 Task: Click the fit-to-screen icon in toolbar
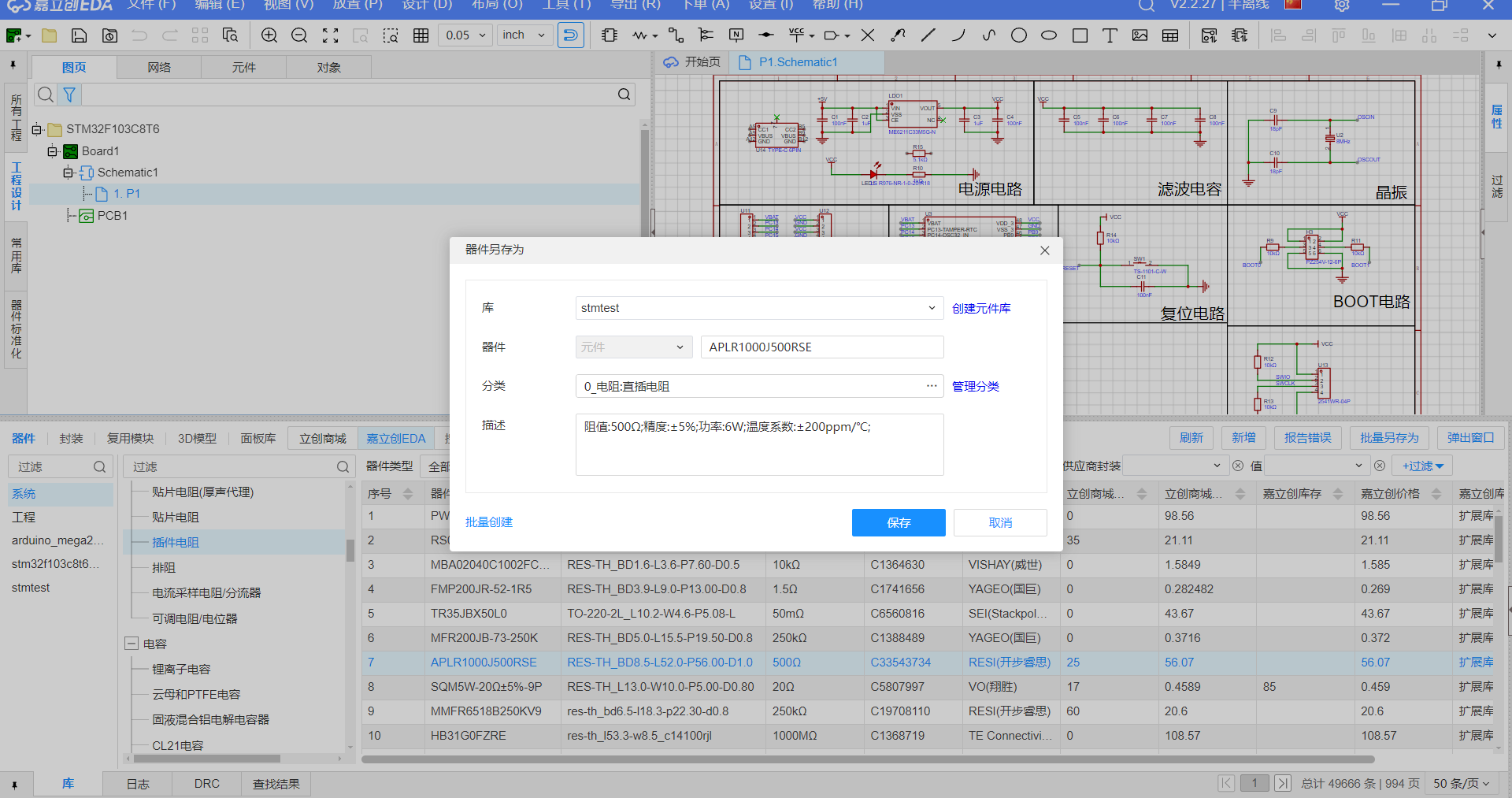[330, 35]
